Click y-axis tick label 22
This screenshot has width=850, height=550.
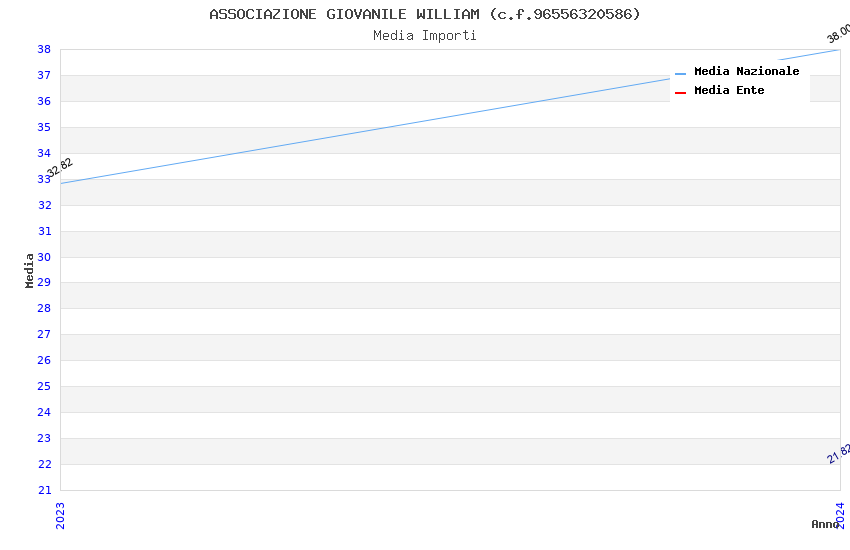pos(44,464)
